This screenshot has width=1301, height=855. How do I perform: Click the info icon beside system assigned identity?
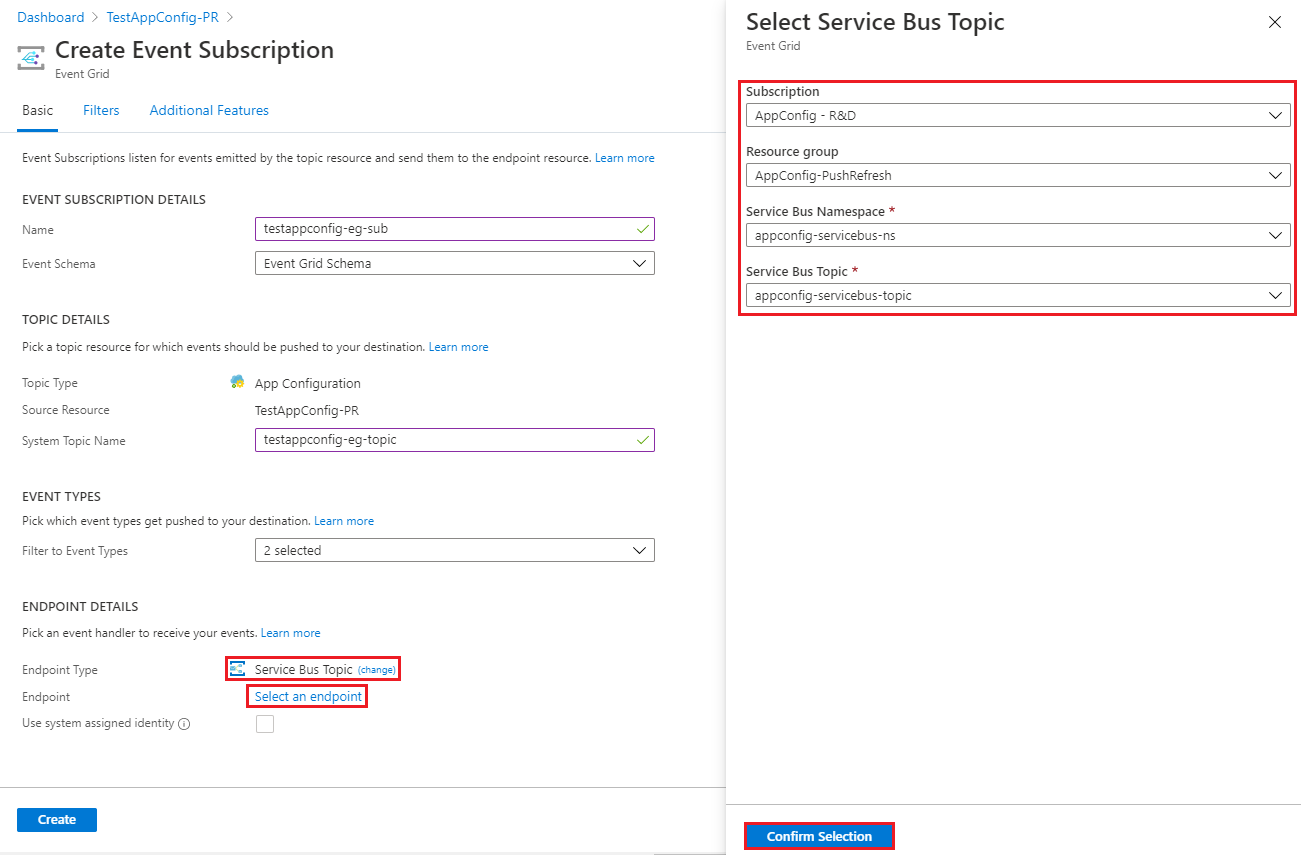(184, 724)
